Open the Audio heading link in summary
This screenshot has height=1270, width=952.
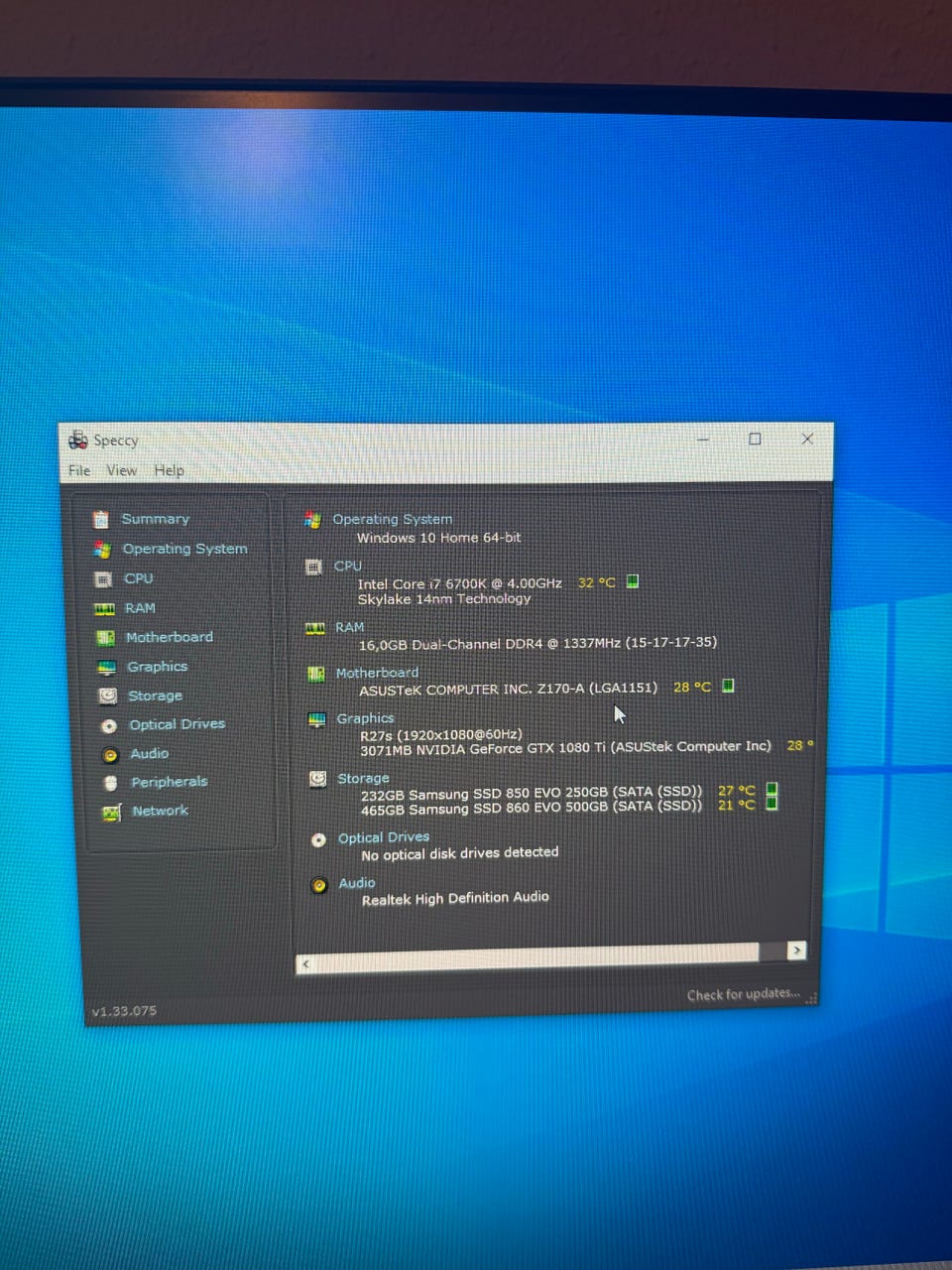coord(357,883)
